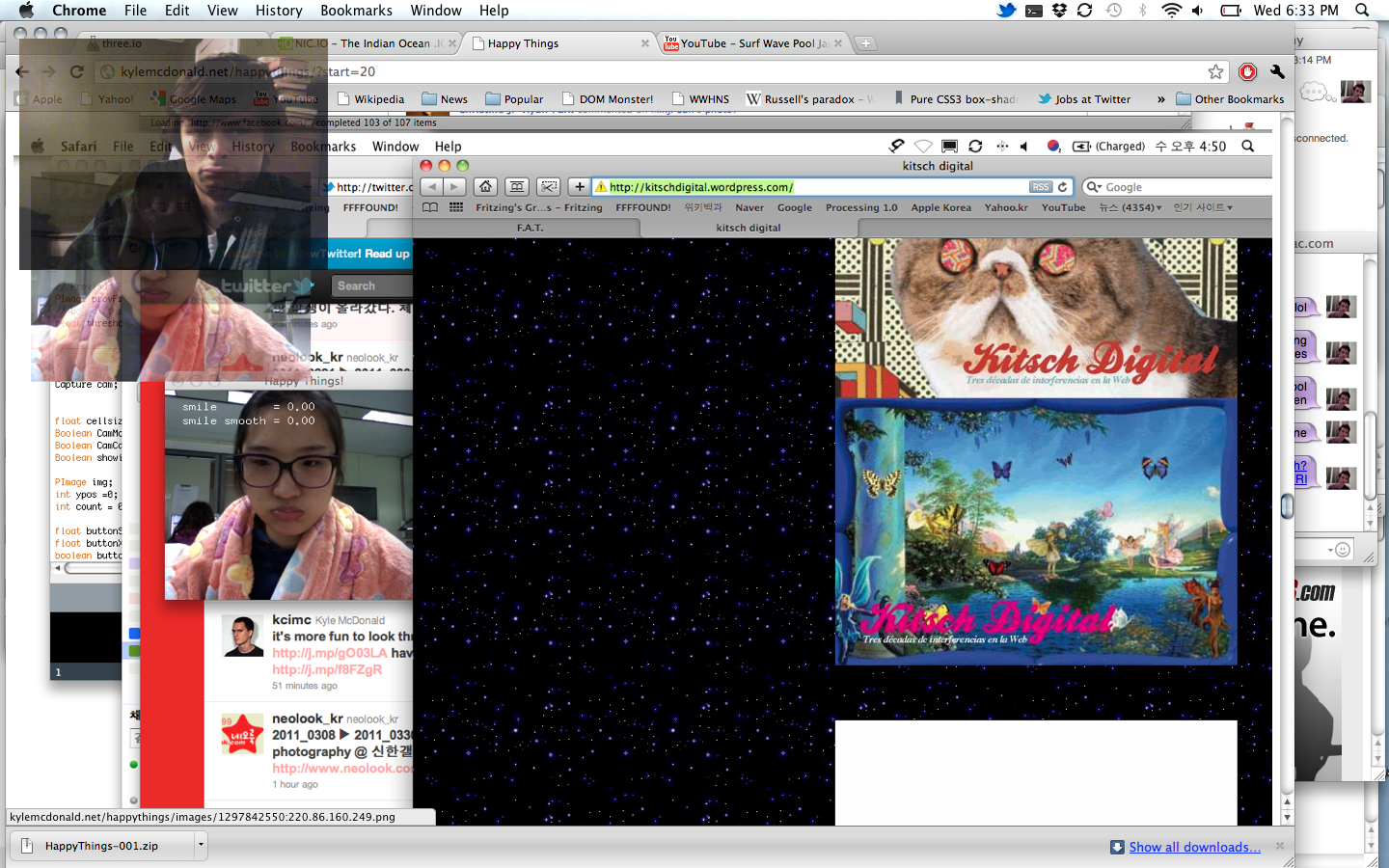Click the Show all downloads link

pos(1194,847)
